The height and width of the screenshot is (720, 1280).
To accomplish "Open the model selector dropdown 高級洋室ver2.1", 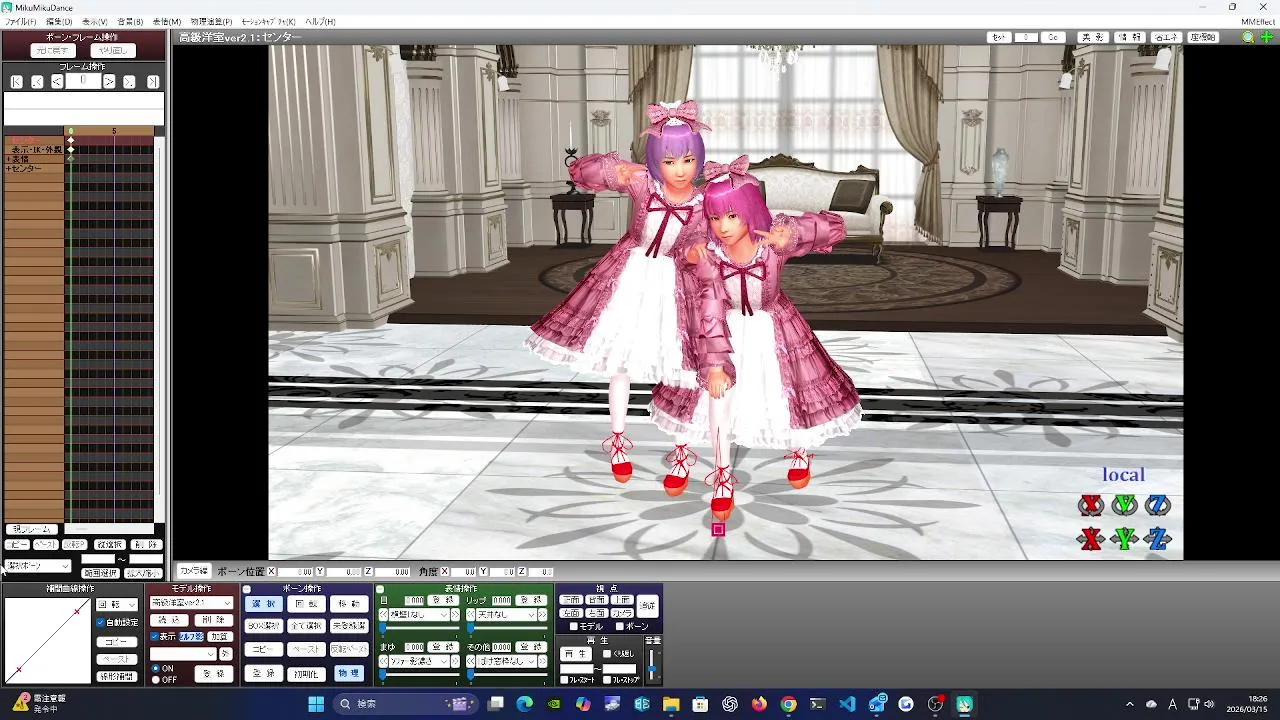I will [191, 603].
